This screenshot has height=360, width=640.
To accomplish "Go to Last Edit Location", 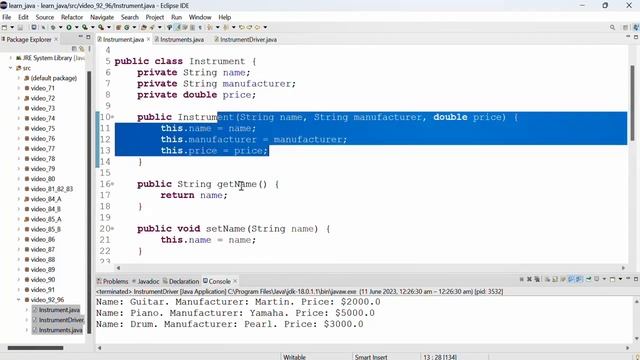I will [242, 27].
